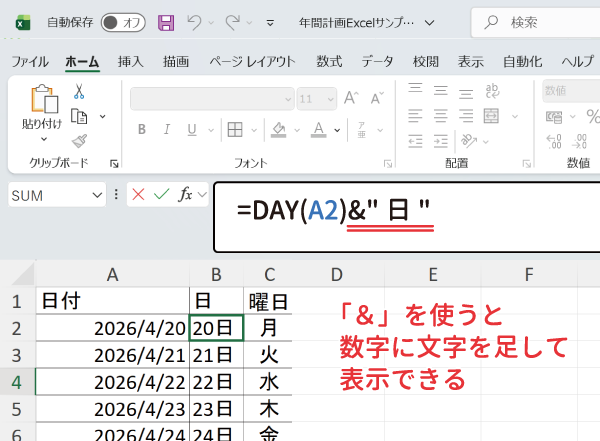Click the Undo arrow in title bar

pyautogui.click(x=195, y=22)
